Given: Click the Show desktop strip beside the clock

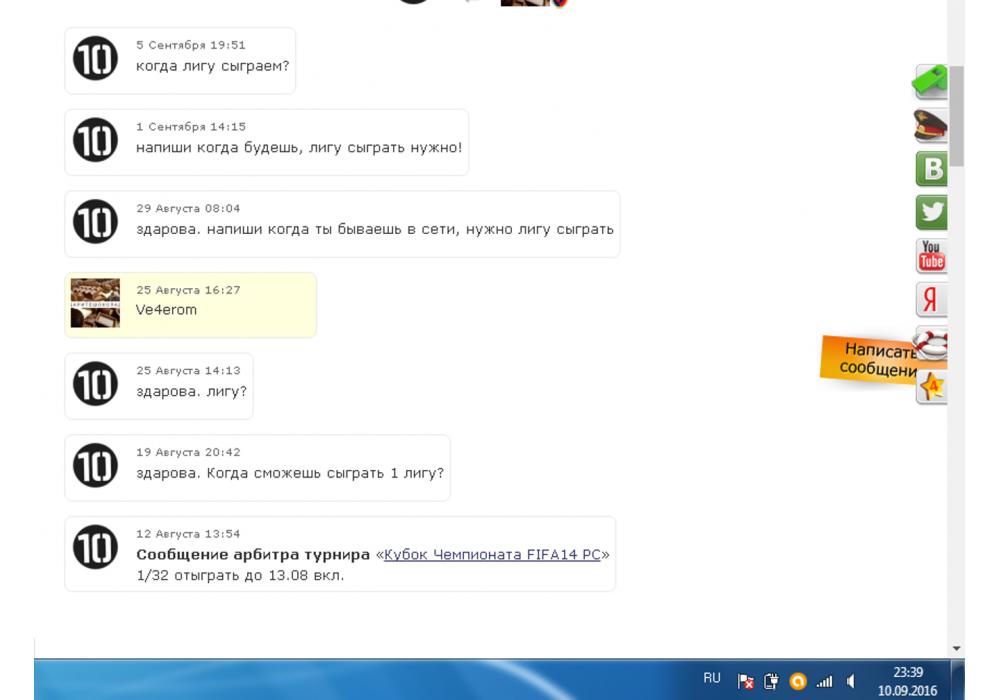Looking at the screenshot, I should tap(957, 680).
